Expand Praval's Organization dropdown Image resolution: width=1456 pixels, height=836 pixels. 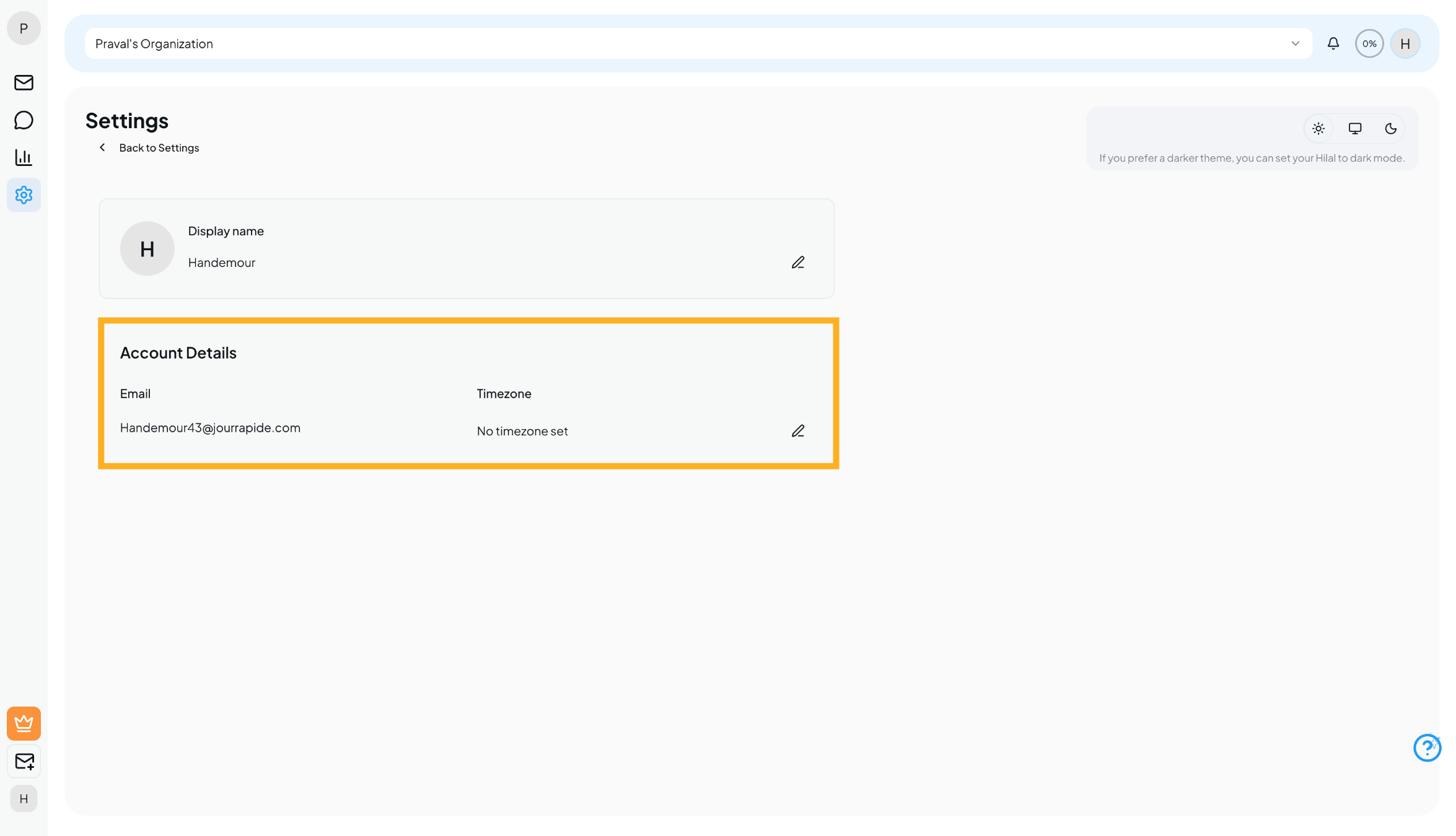tap(682, 43)
